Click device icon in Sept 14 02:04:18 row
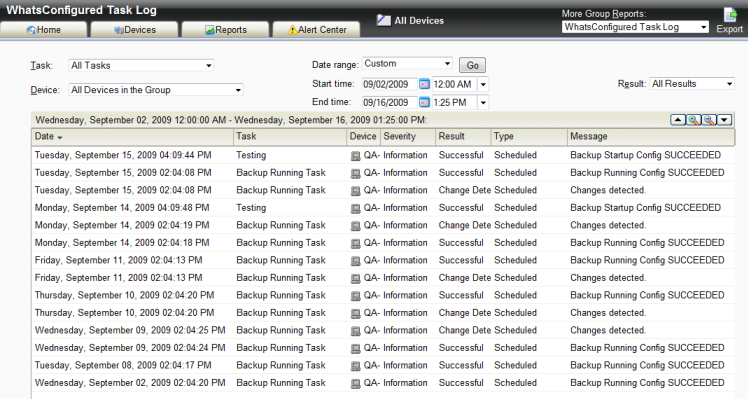Viewport: 748px width, 399px height. [355, 243]
